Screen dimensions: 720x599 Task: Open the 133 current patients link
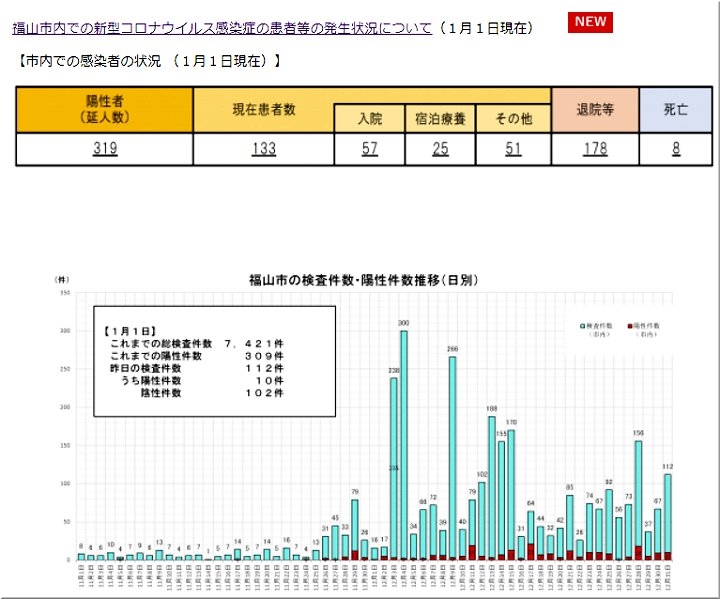[263, 149]
